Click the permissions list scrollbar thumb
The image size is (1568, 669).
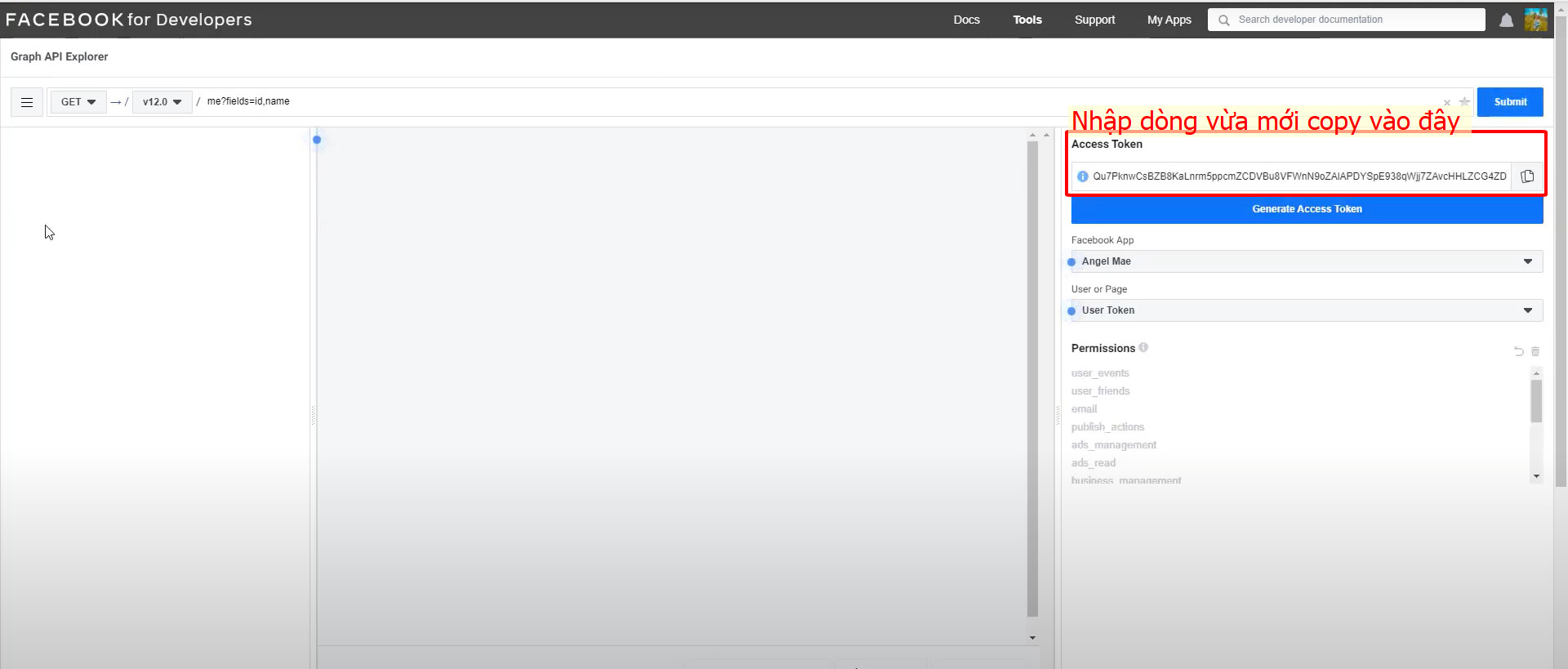[1536, 401]
